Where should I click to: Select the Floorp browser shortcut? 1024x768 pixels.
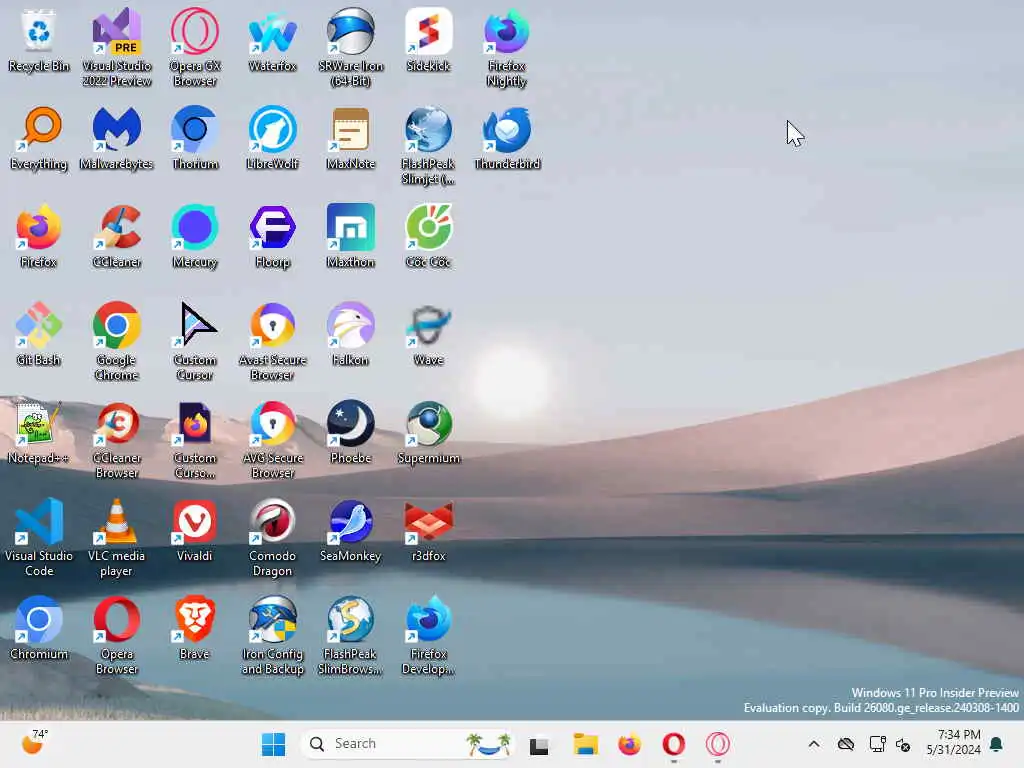click(272, 237)
